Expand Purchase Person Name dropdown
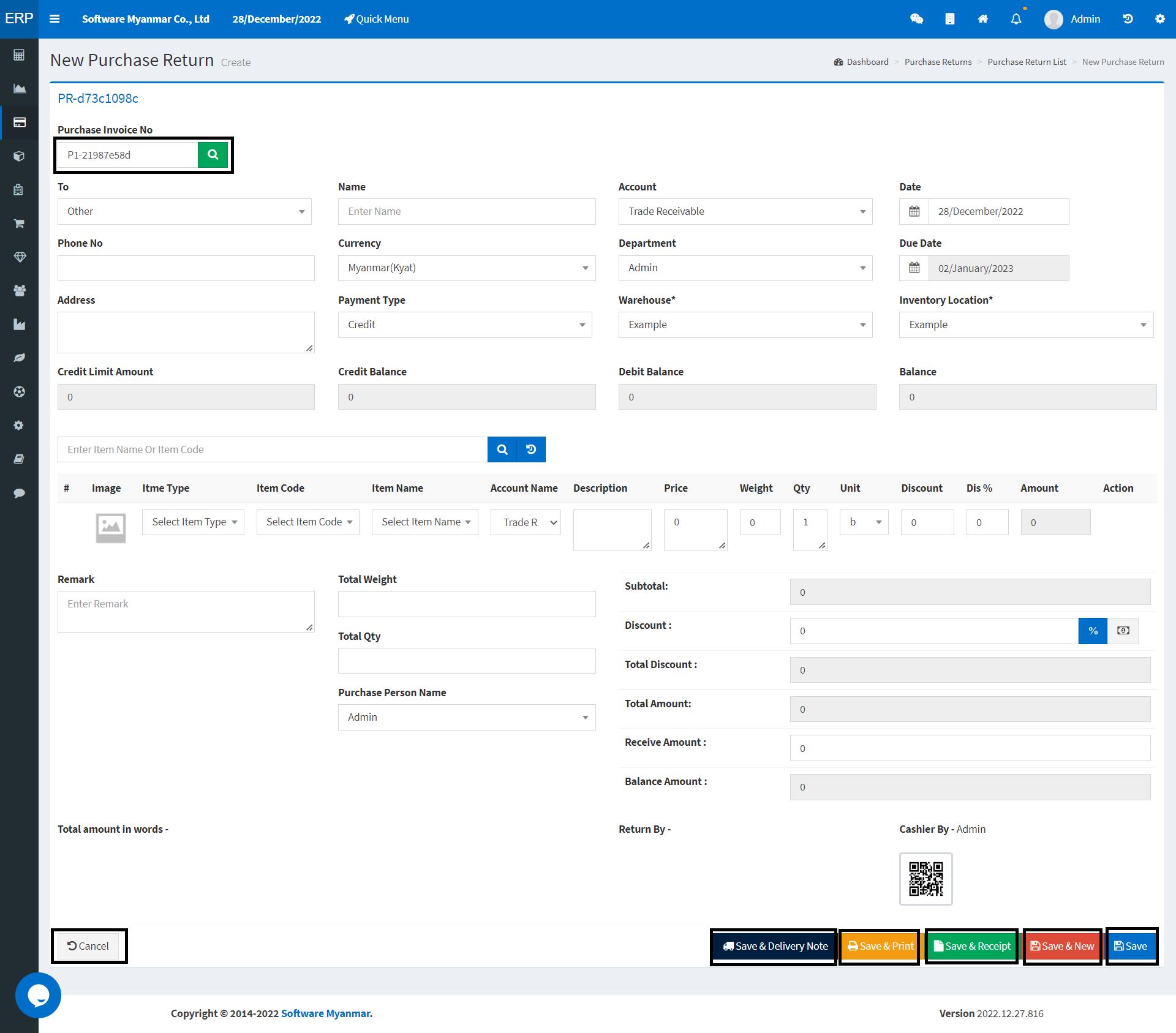1176x1033 pixels. click(x=467, y=717)
